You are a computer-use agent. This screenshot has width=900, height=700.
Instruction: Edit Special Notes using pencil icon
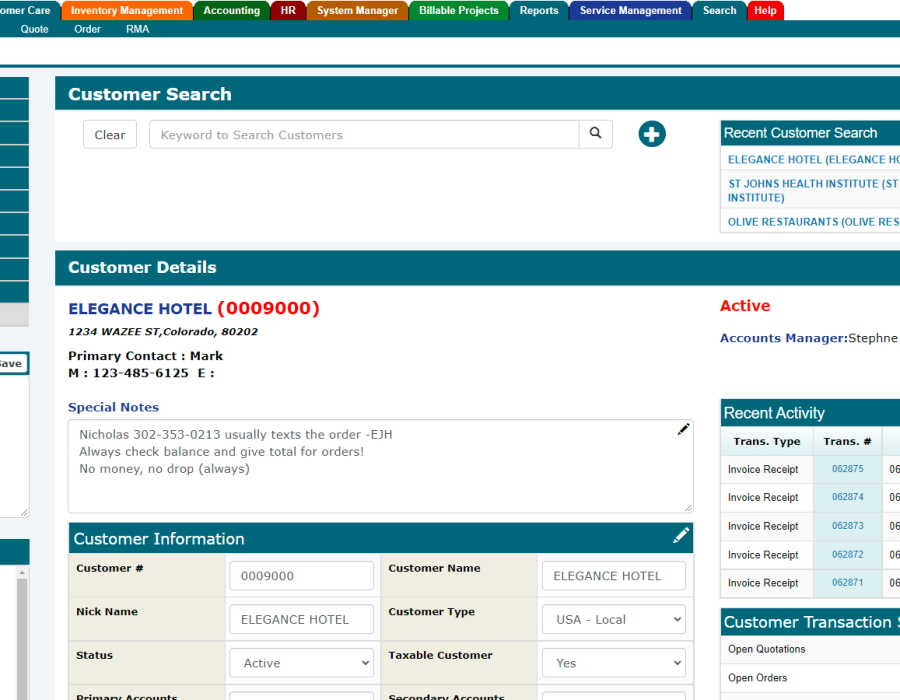[683, 429]
